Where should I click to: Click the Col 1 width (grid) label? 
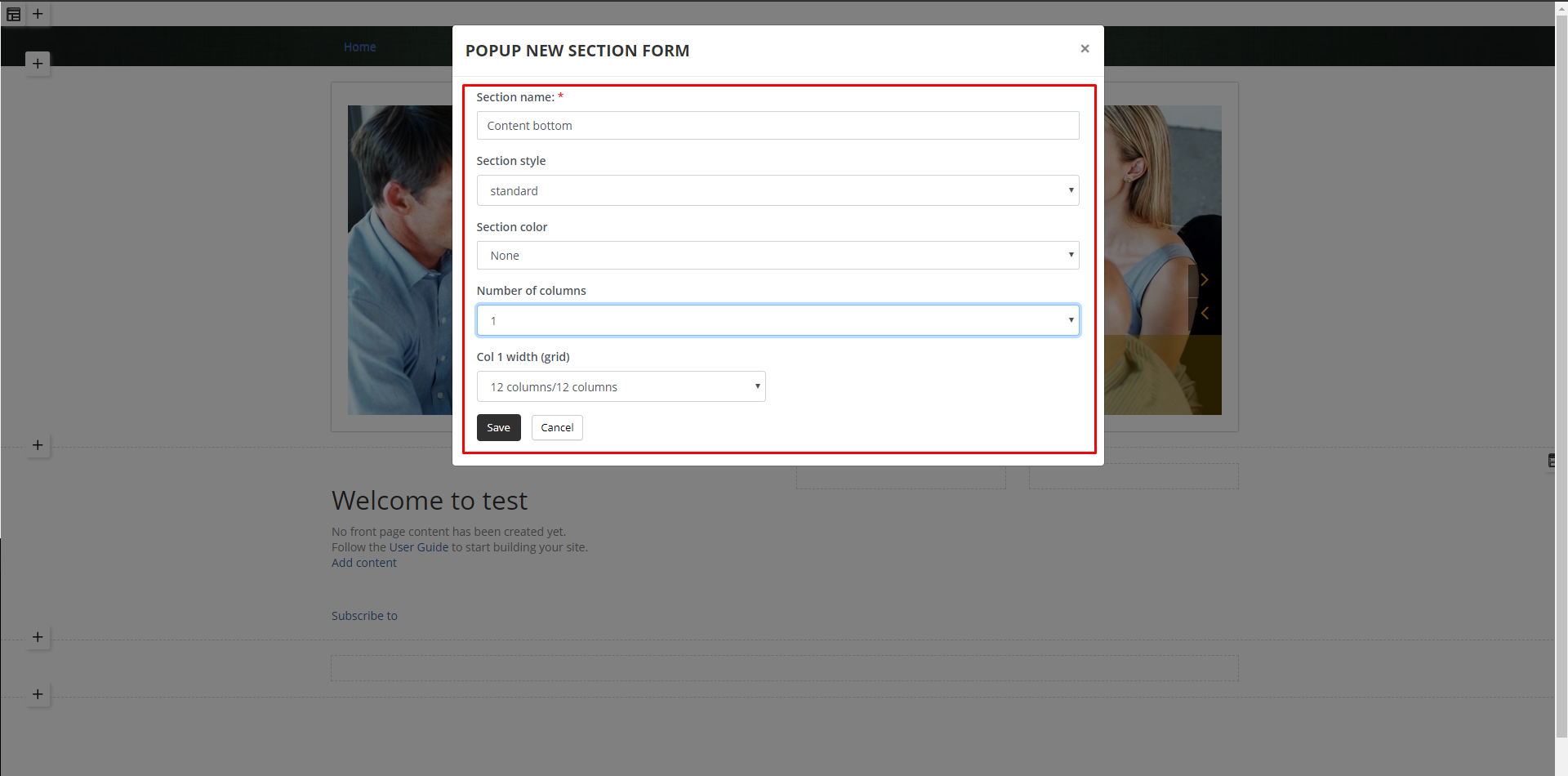pos(523,357)
